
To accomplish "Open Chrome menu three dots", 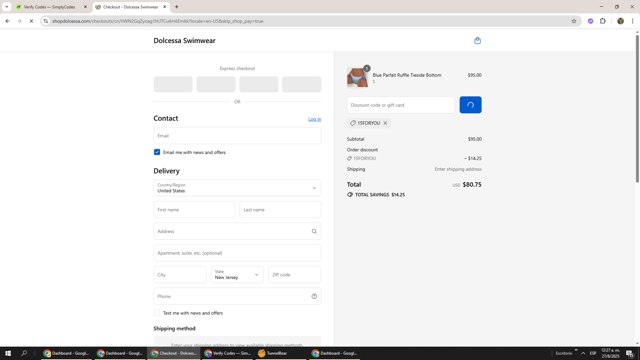I will point(632,21).
